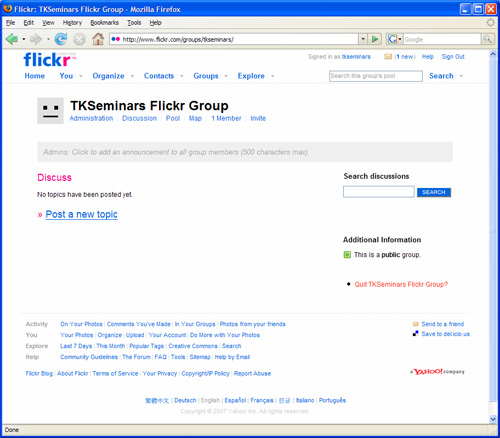Click the 1 Member link
This screenshot has width=500, height=438.
[x=226, y=118]
